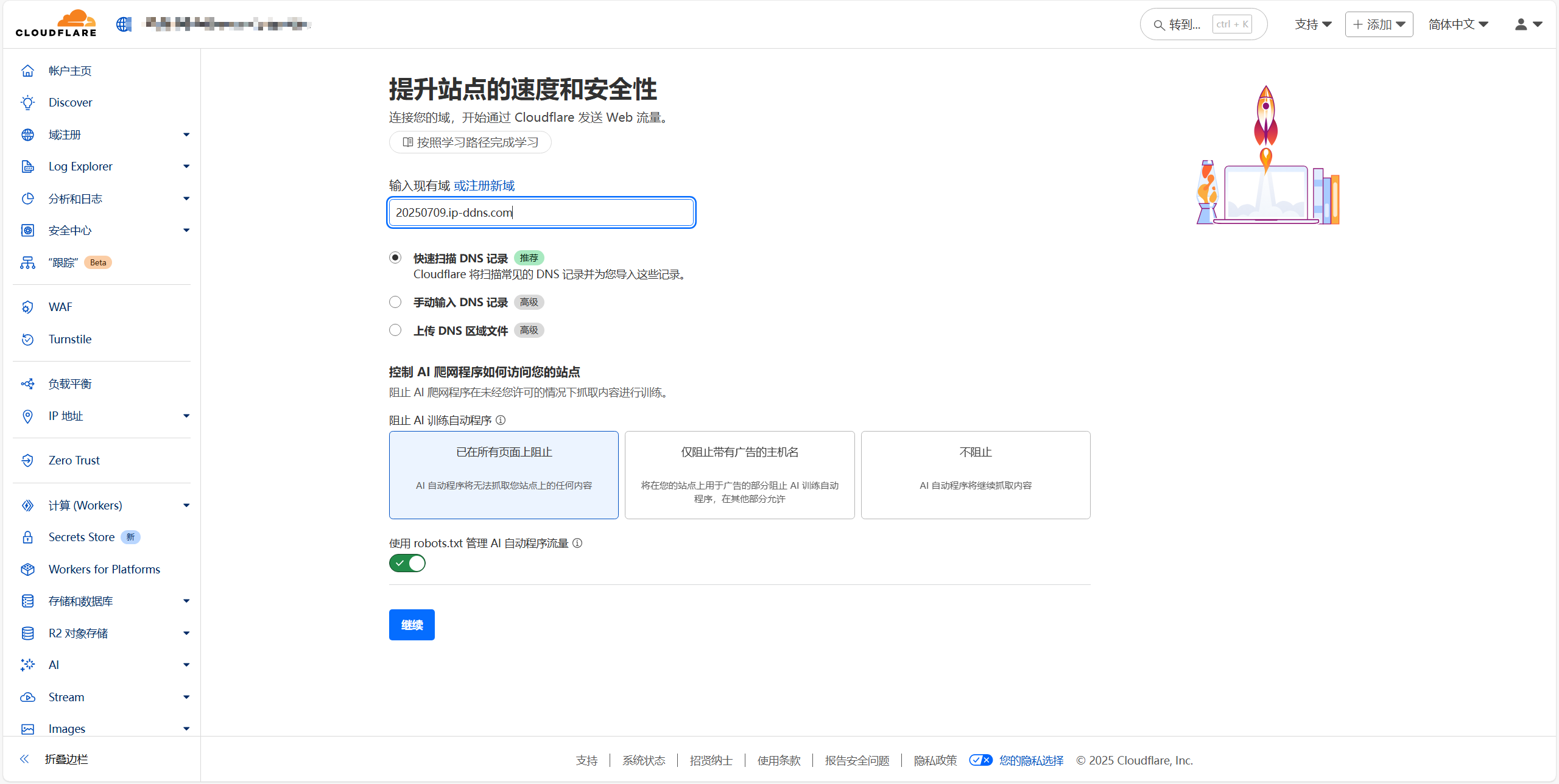Toggle the 您的隐私选择 privacy icon
Screen dimensions: 1559x784
980,760
